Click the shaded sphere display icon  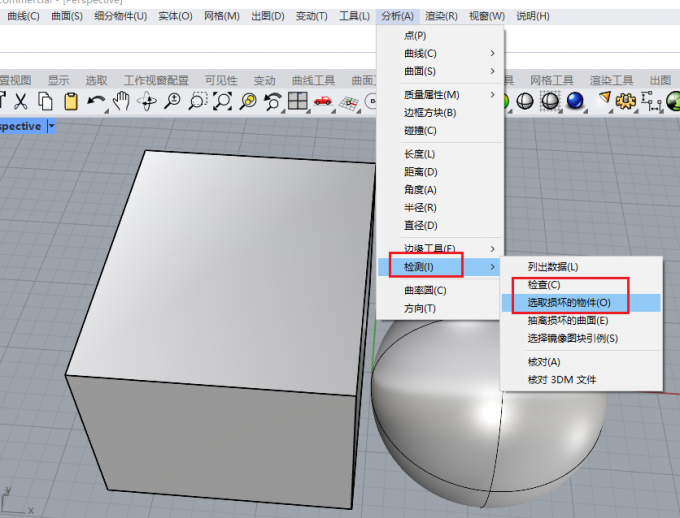click(525, 102)
